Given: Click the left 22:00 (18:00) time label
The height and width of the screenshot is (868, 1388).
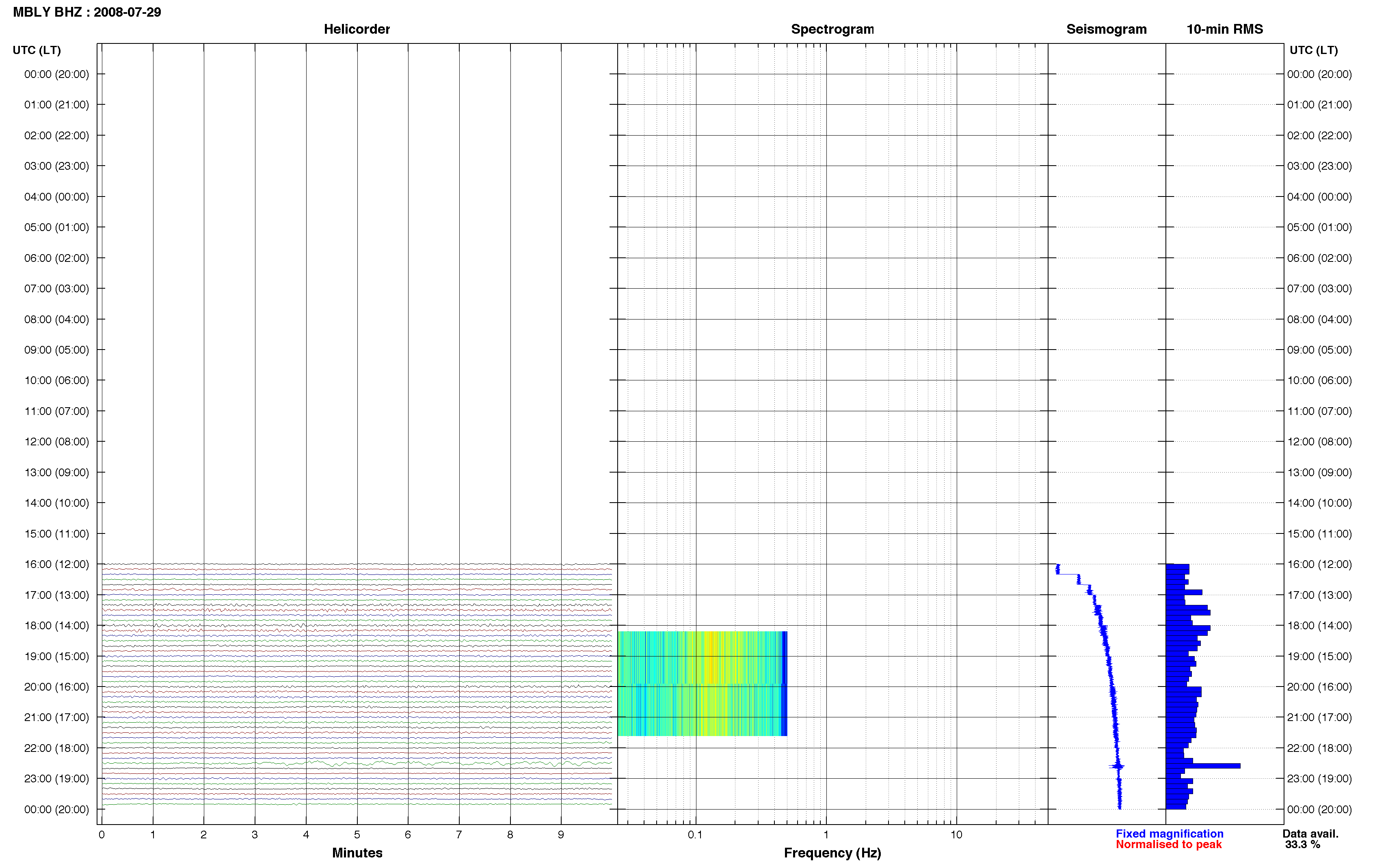Looking at the screenshot, I should (x=56, y=748).
